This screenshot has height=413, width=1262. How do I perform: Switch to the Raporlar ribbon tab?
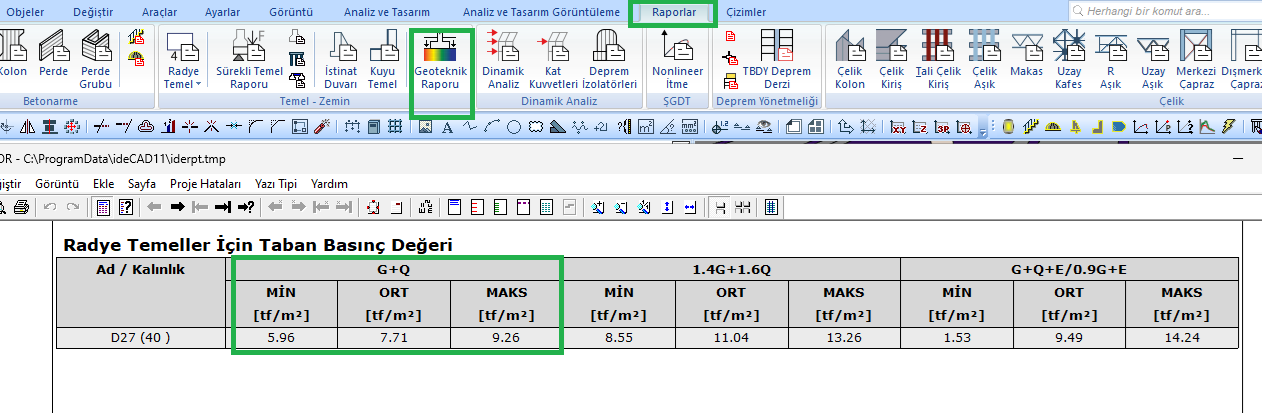[x=673, y=13]
